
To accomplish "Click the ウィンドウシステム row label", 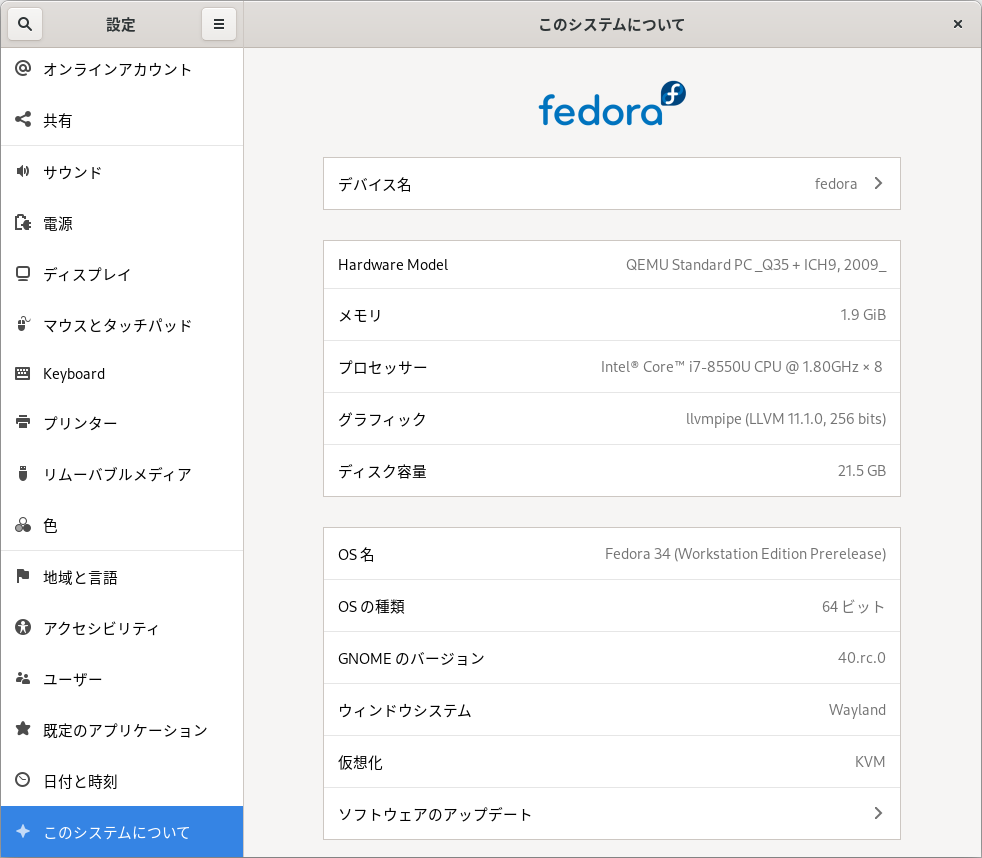I will (x=405, y=711).
